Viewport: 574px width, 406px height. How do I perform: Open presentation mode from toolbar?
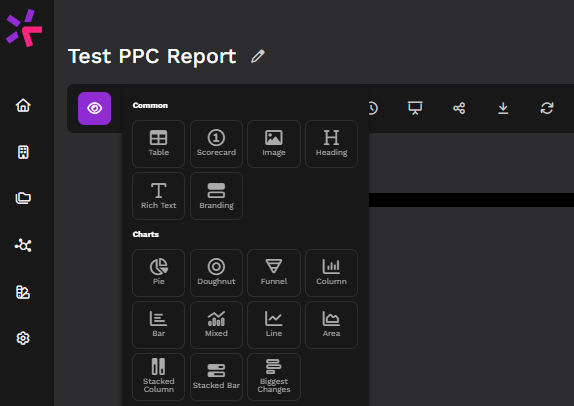tap(415, 108)
